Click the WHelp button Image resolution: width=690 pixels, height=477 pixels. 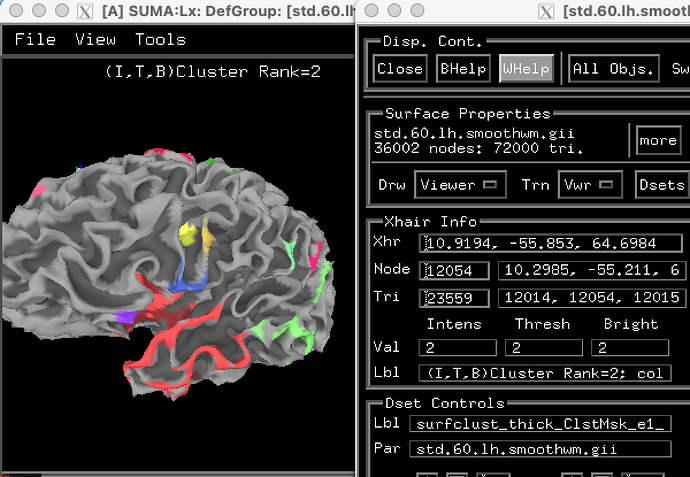point(526,69)
